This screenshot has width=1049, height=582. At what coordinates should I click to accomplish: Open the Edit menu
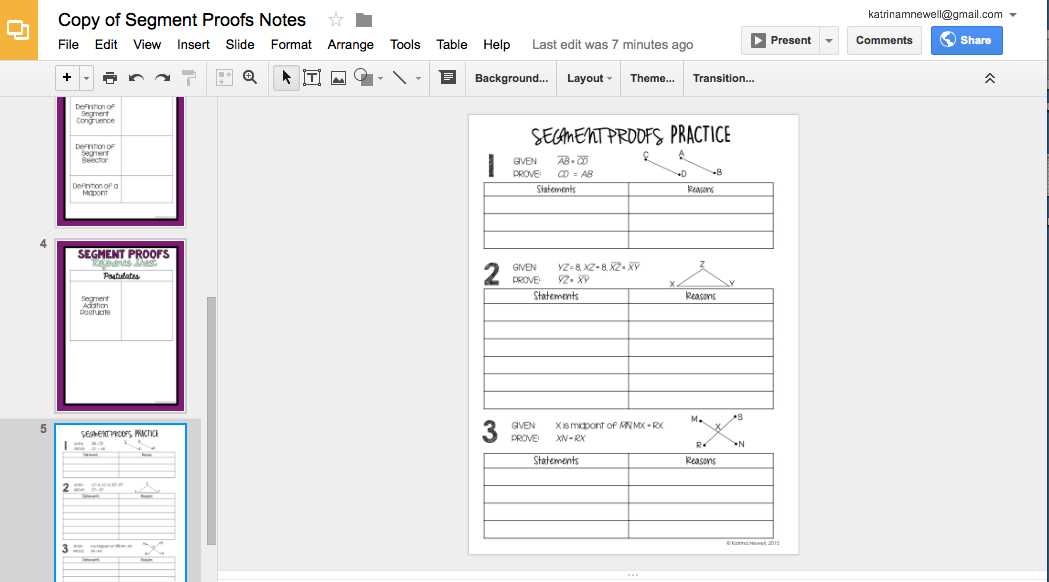click(x=106, y=45)
